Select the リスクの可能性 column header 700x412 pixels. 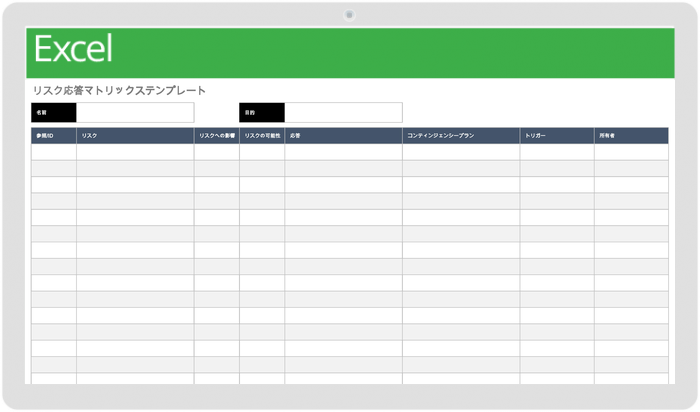[262, 136]
